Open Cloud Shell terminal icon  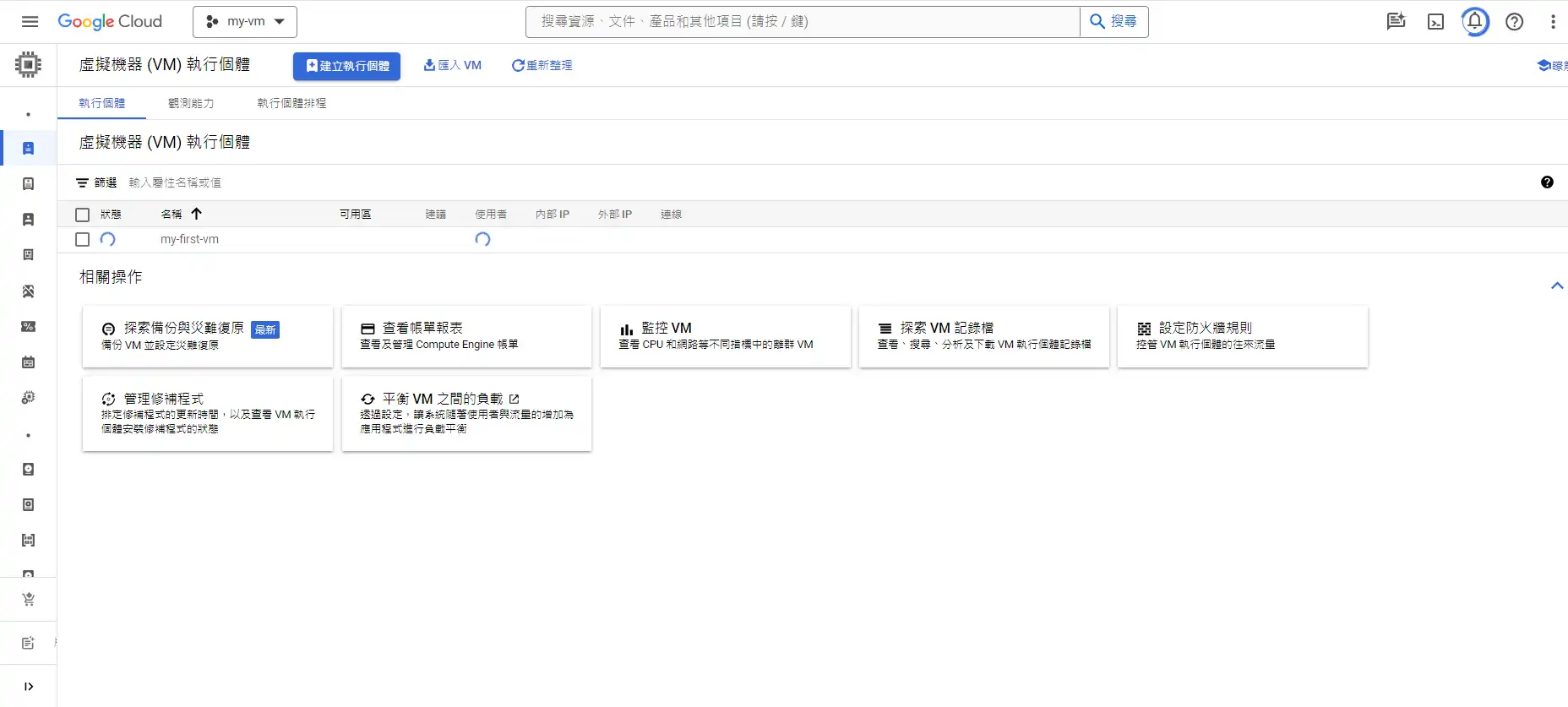pos(1435,22)
